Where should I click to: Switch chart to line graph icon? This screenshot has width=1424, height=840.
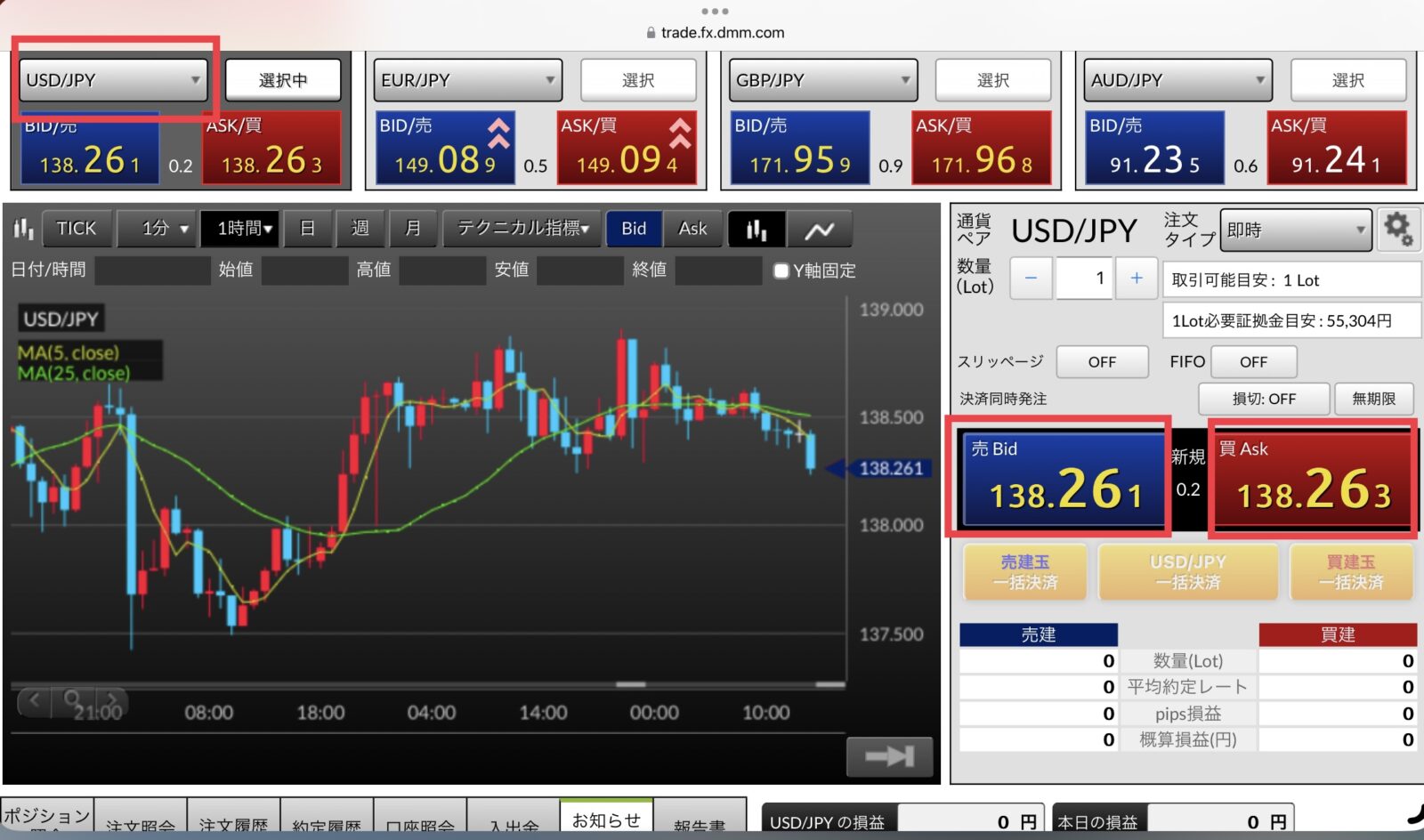point(820,230)
